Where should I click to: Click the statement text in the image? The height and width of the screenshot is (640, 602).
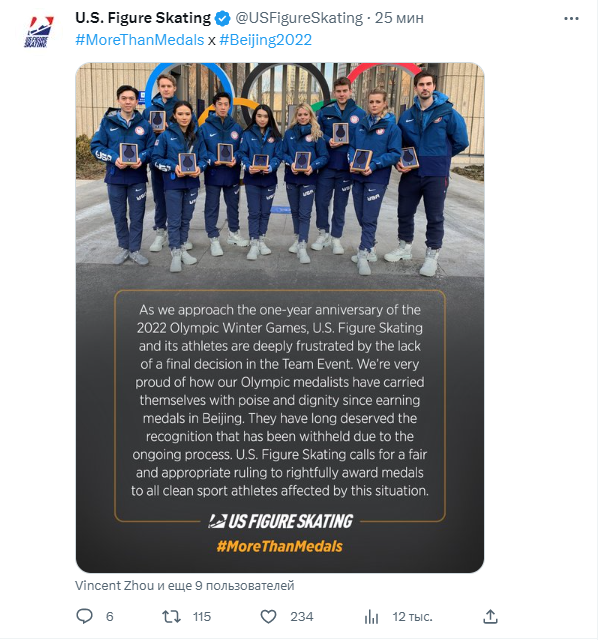(280, 400)
